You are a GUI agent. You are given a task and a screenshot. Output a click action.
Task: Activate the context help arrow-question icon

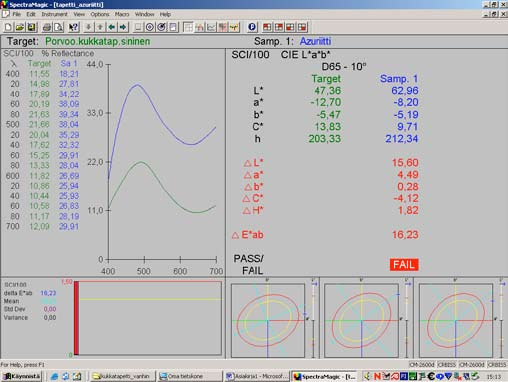(73, 27)
